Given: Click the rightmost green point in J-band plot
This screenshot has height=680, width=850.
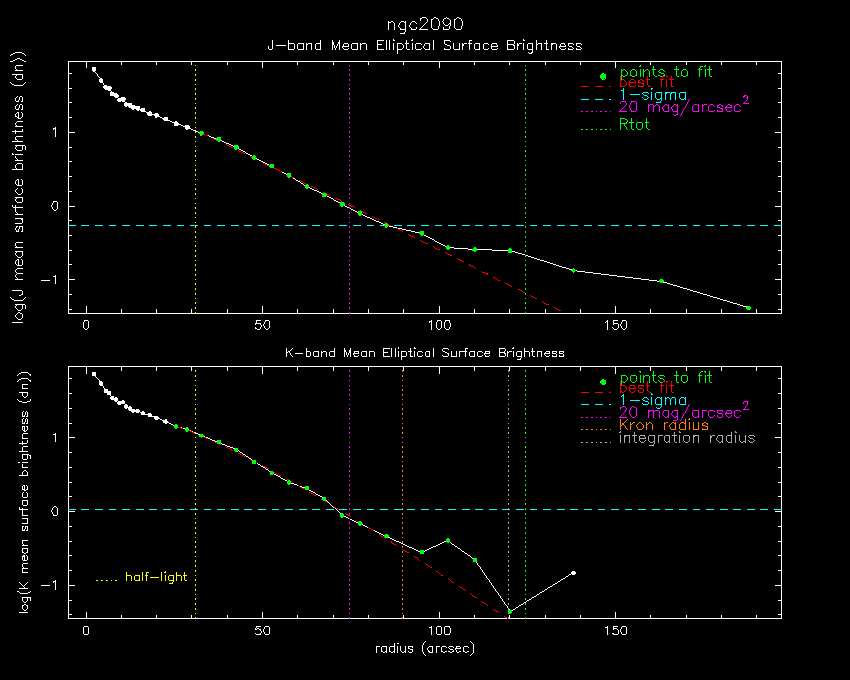Looking at the screenshot, I should [x=748, y=308].
